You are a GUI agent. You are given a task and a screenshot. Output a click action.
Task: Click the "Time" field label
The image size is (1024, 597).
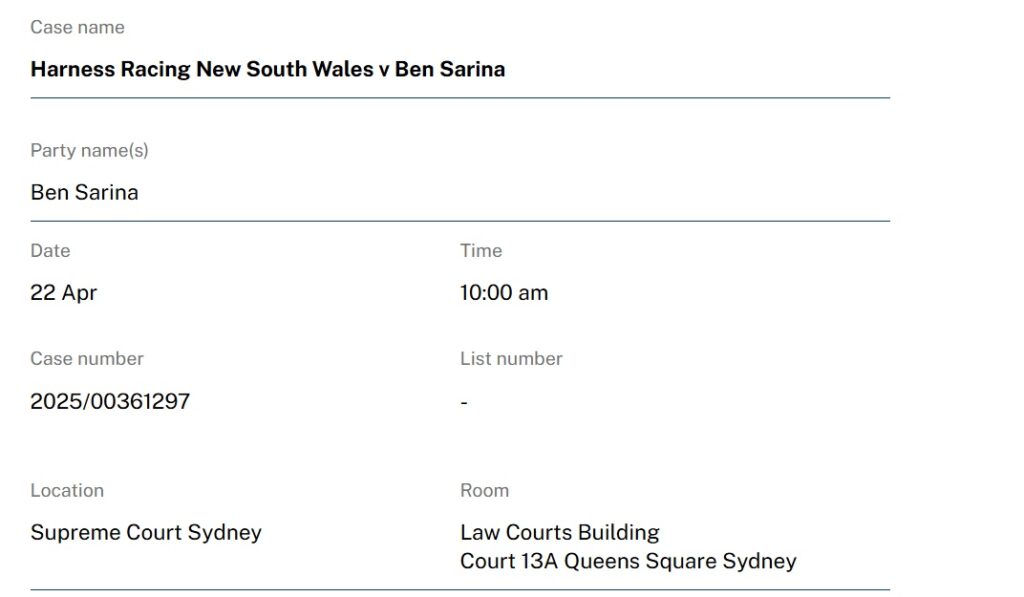[x=481, y=250]
